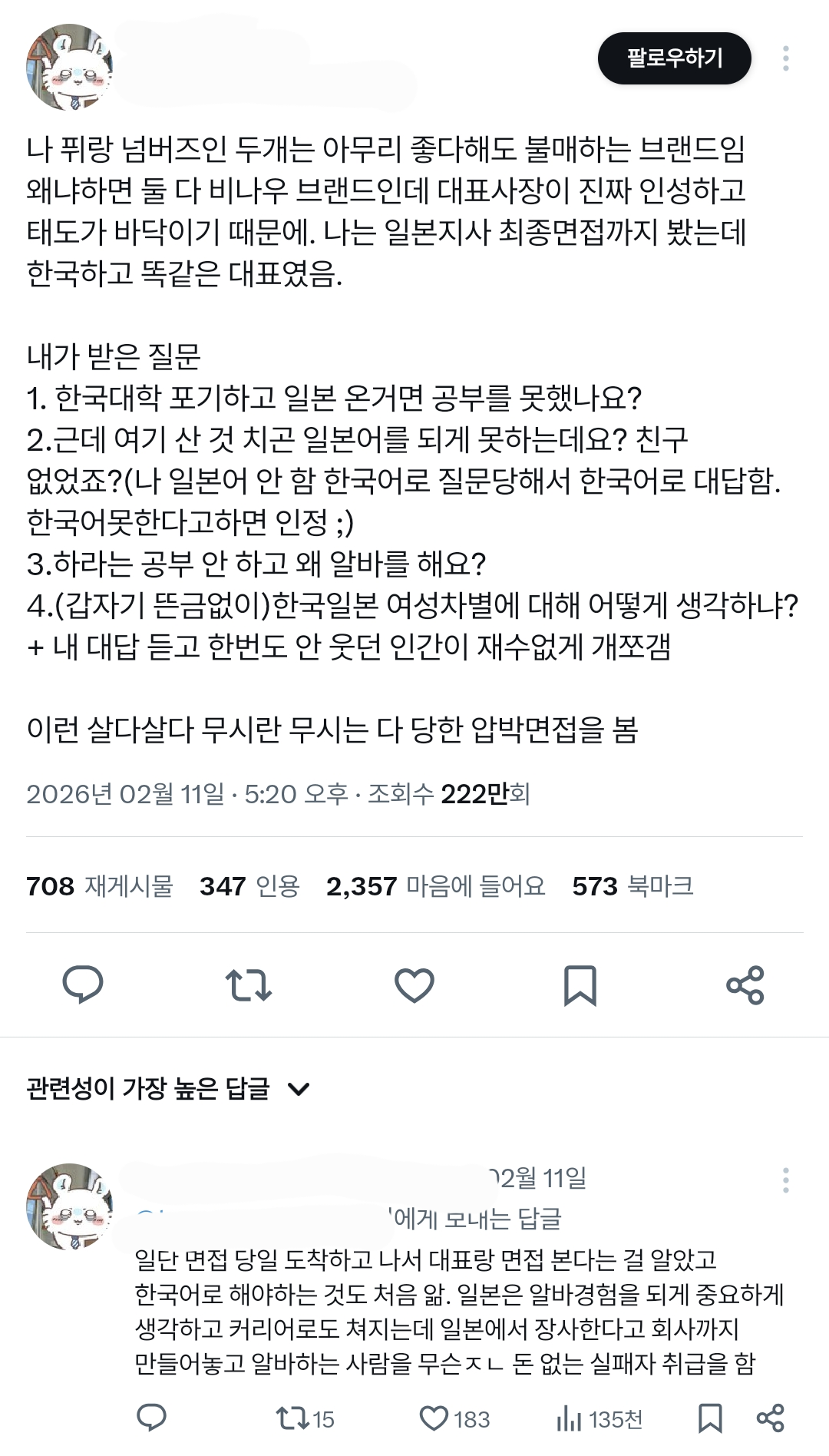Tap the main post's reply speech-bubble icon
This screenshot has width=829, height=1456.
[x=83, y=984]
